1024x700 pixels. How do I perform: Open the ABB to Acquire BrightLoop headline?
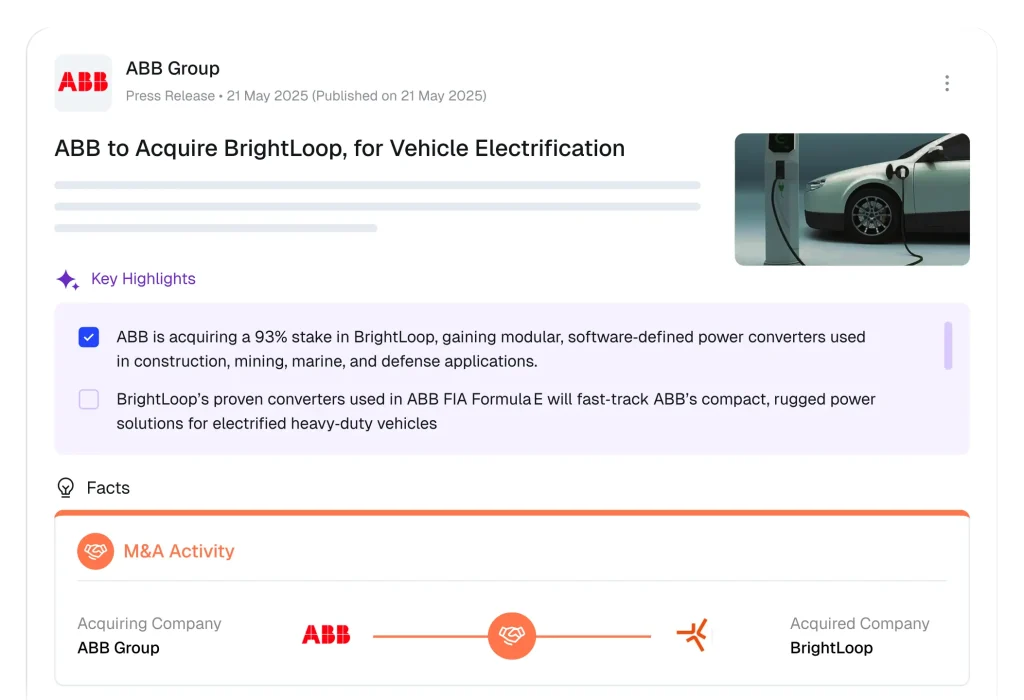(340, 149)
